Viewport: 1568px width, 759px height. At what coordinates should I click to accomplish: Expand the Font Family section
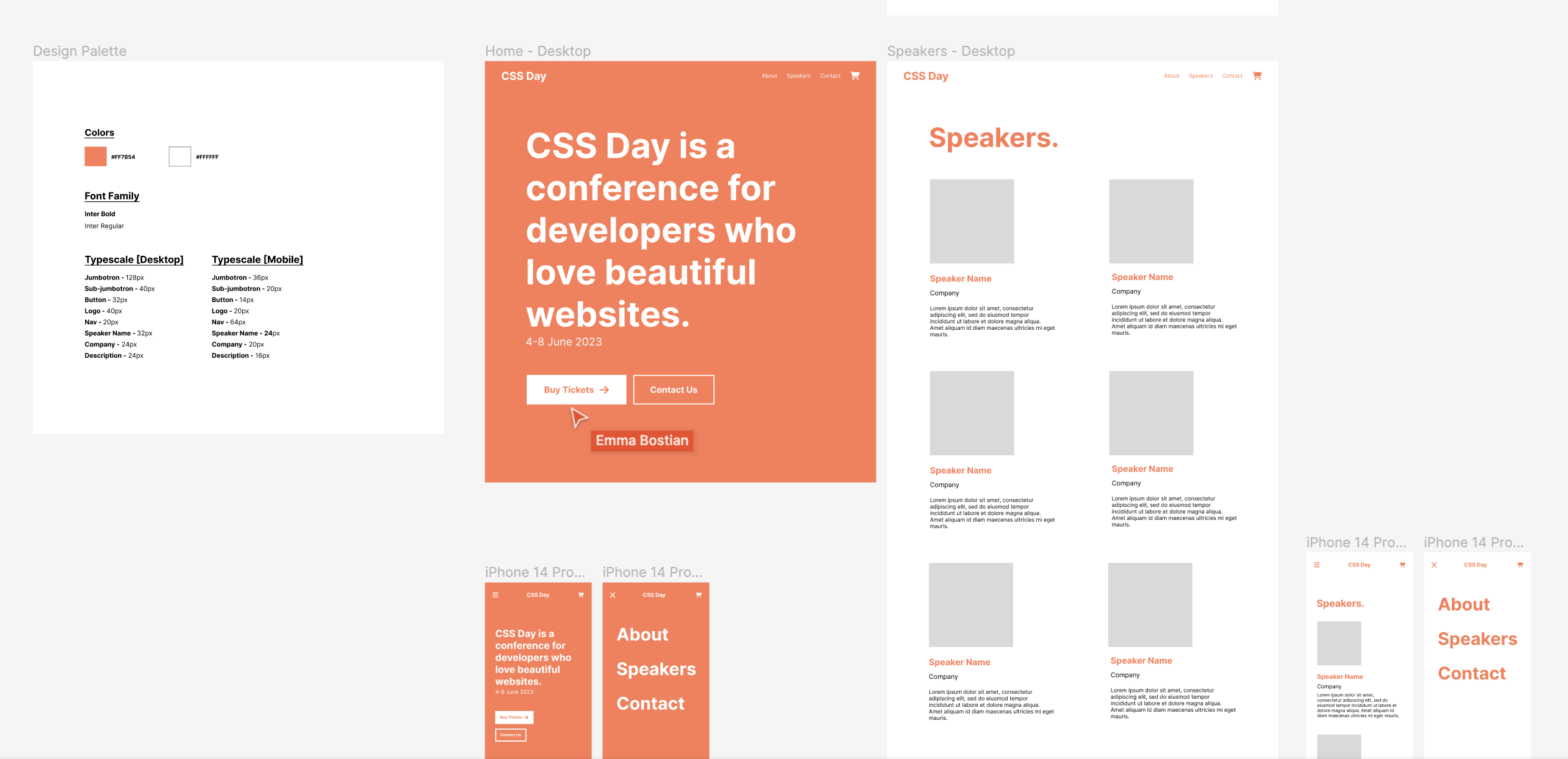click(113, 196)
